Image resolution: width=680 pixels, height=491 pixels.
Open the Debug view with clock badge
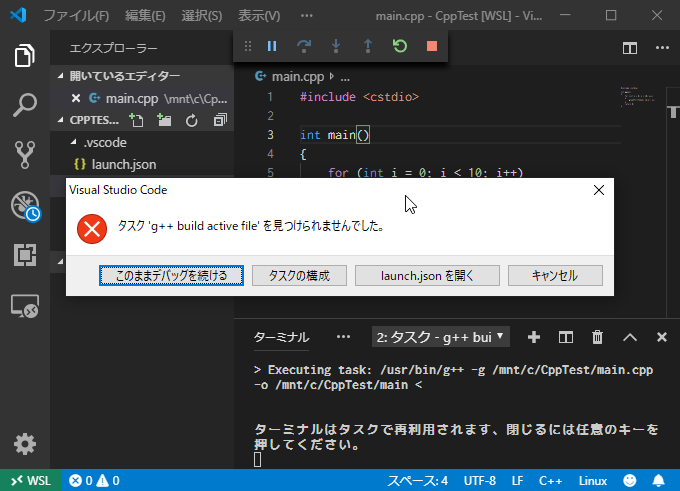coord(26,206)
